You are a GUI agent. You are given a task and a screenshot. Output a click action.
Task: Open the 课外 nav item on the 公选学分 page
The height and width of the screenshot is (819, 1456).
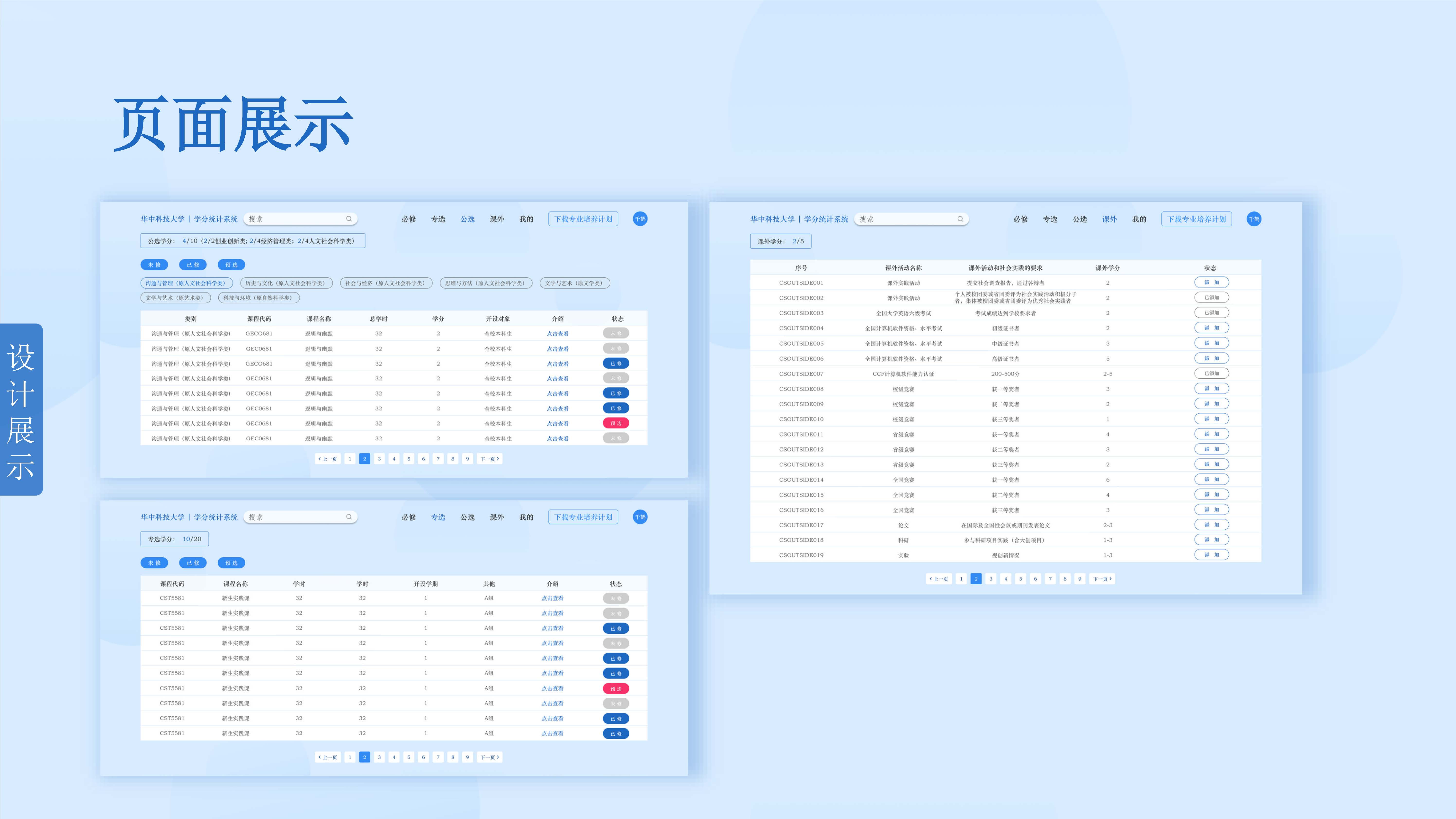(x=497, y=219)
